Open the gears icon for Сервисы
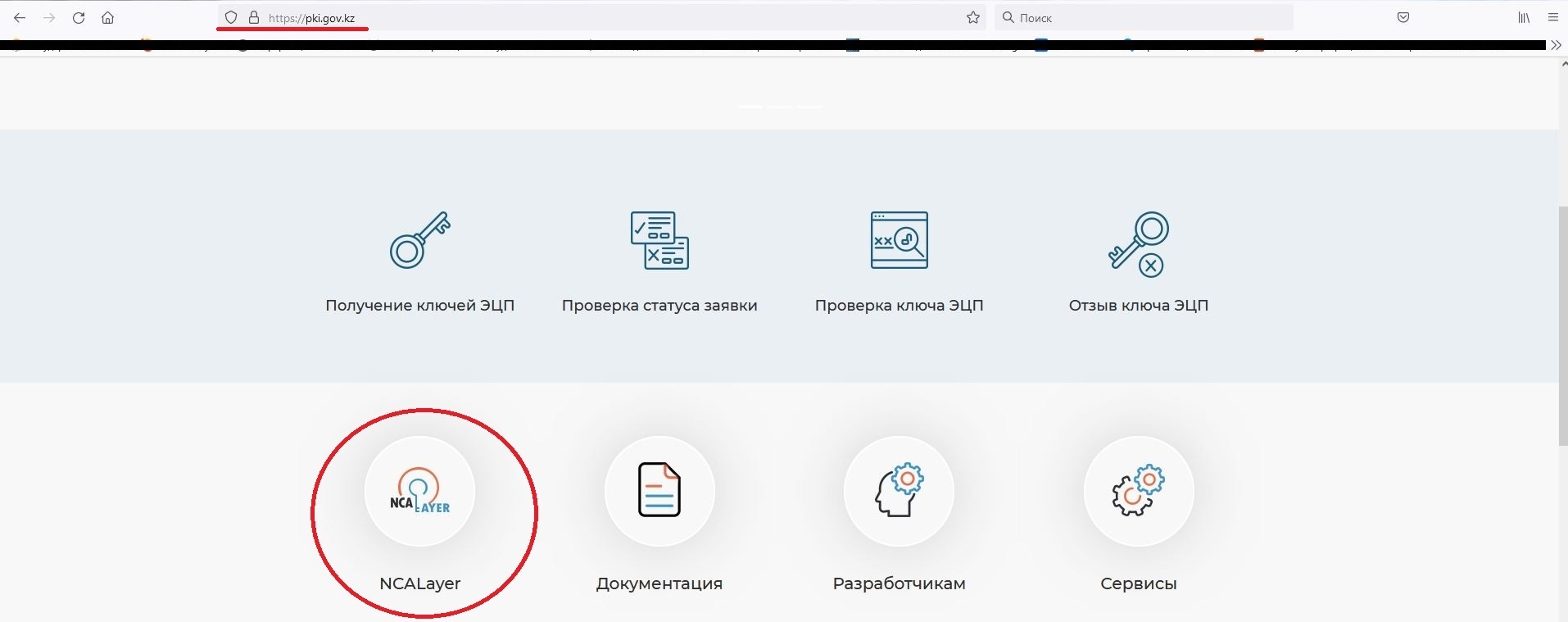Screen dimensions: 1568x622 [1139, 491]
